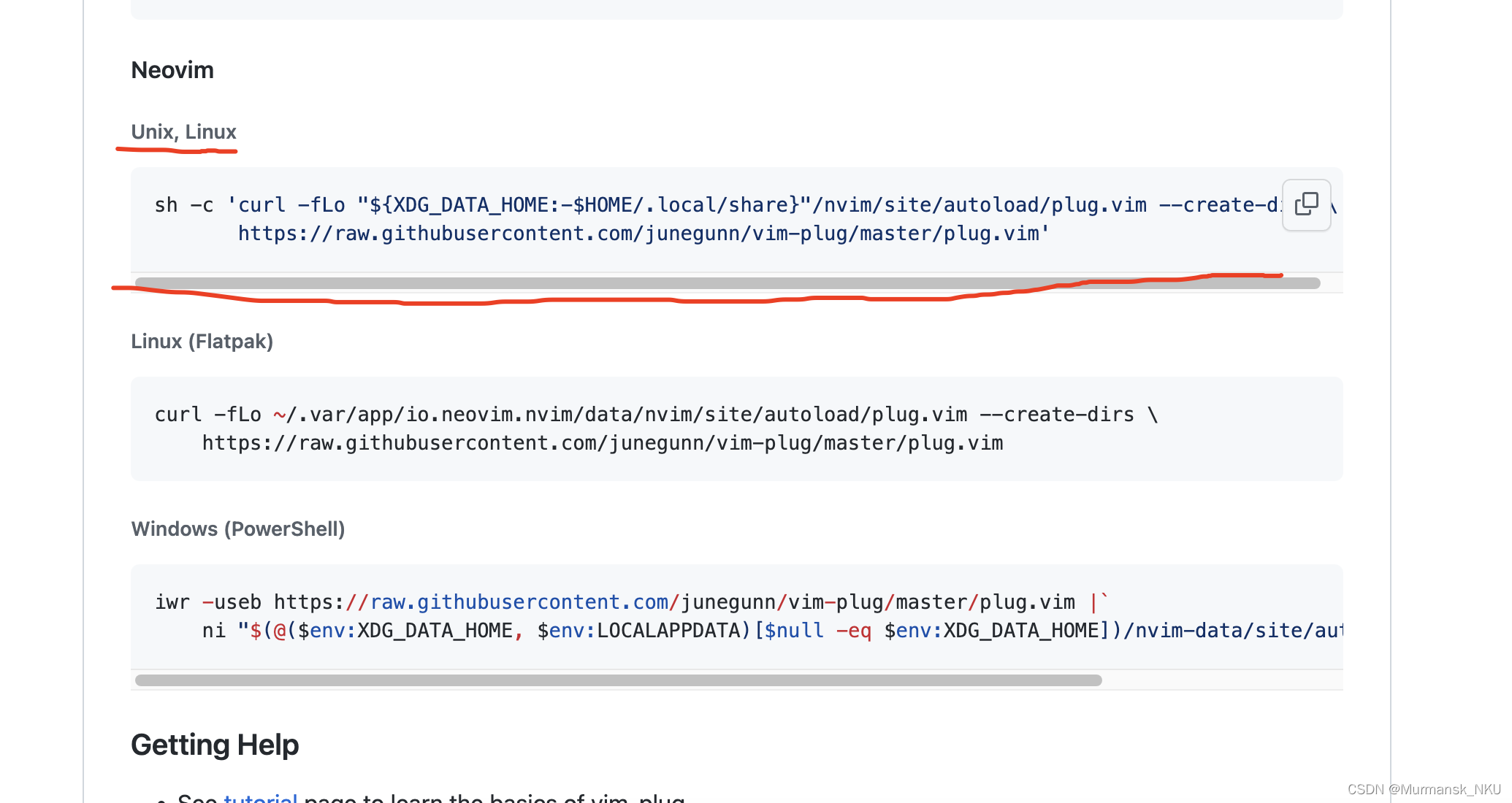The height and width of the screenshot is (803, 1512).
Task: Open the tutorial link under Getting Help
Action: coord(260,798)
